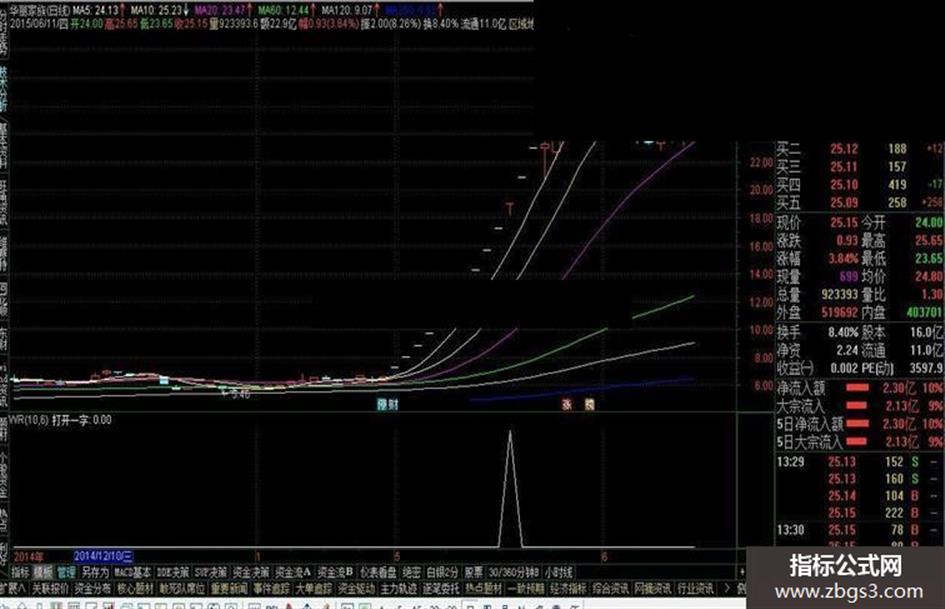The width and height of the screenshot is (945, 609).
Task: Open the 综合资讯 tab
Action: pyautogui.click(x=611, y=588)
